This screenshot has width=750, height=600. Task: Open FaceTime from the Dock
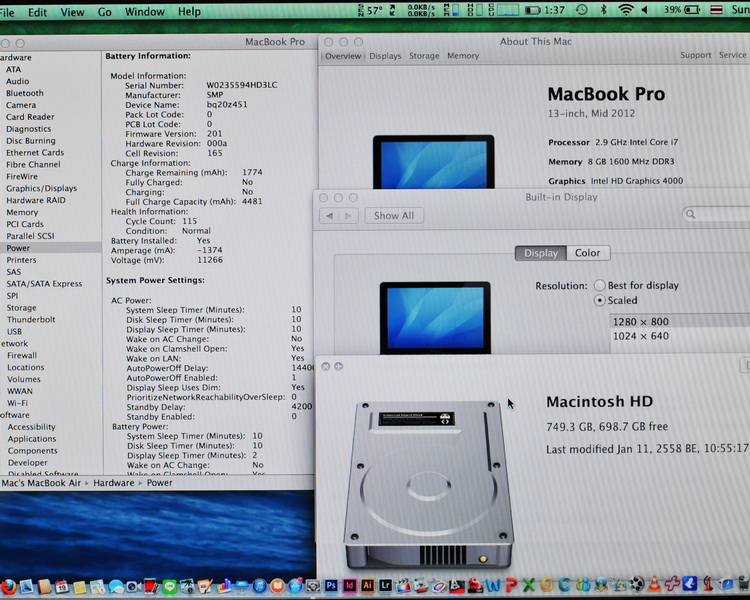tap(134, 587)
